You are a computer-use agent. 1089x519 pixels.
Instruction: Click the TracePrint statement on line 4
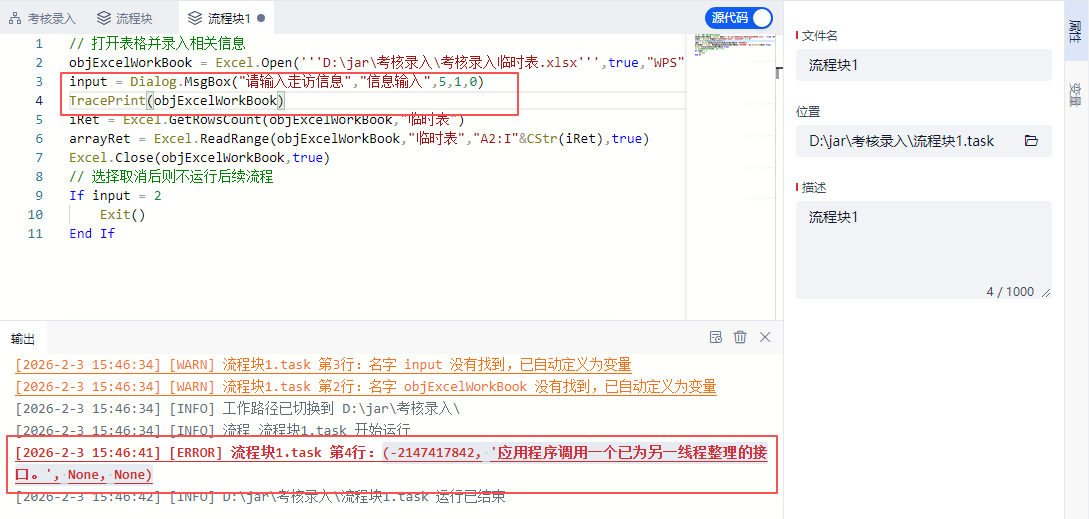[177, 101]
